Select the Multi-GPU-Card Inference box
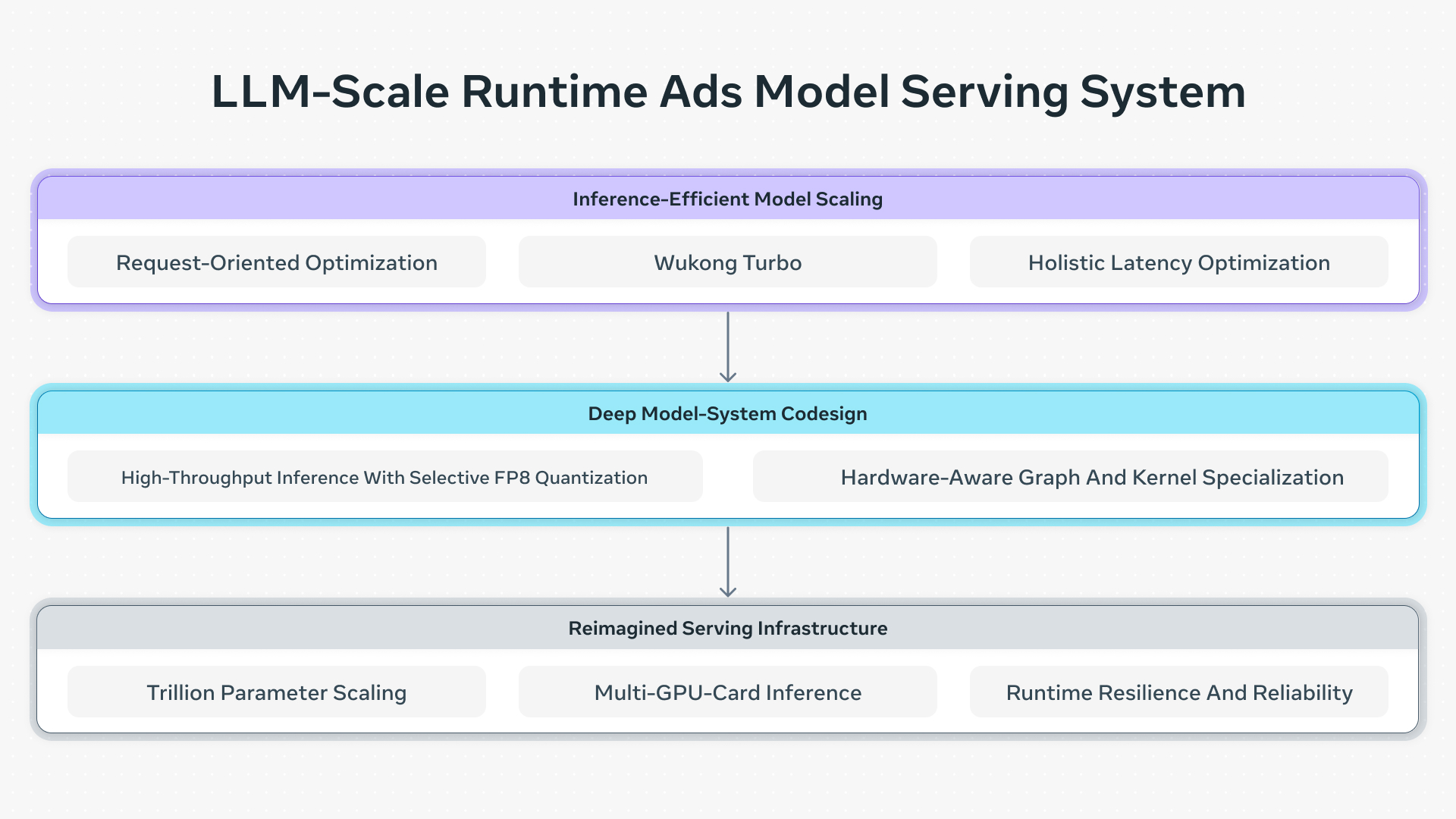1456x819 pixels. point(727,692)
